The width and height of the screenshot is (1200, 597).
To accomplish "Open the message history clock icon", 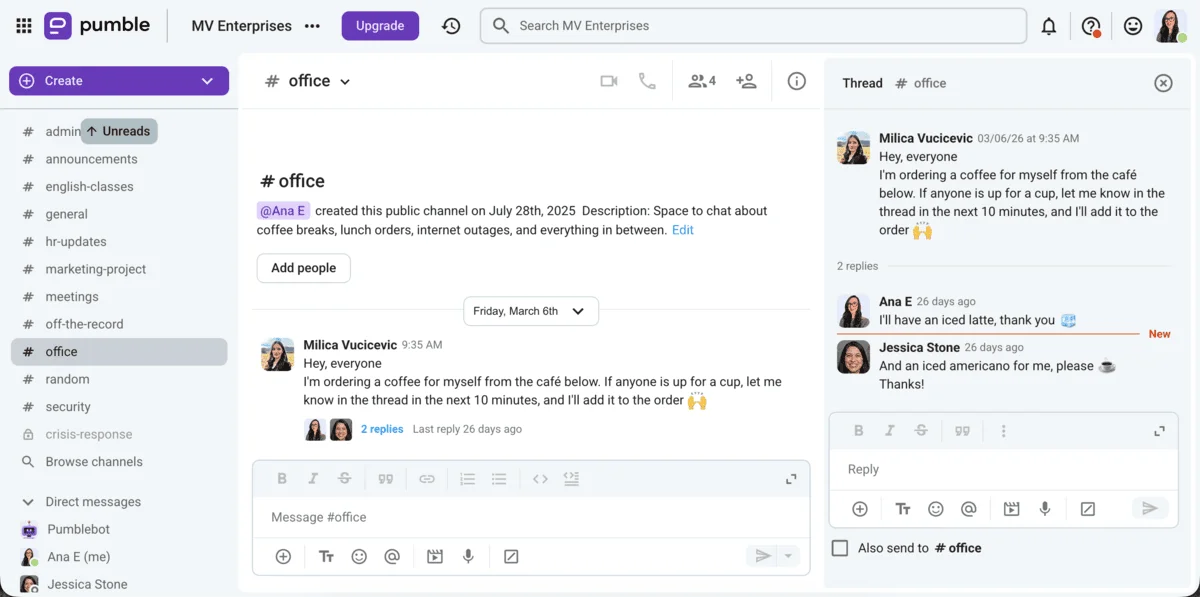I will (x=451, y=26).
